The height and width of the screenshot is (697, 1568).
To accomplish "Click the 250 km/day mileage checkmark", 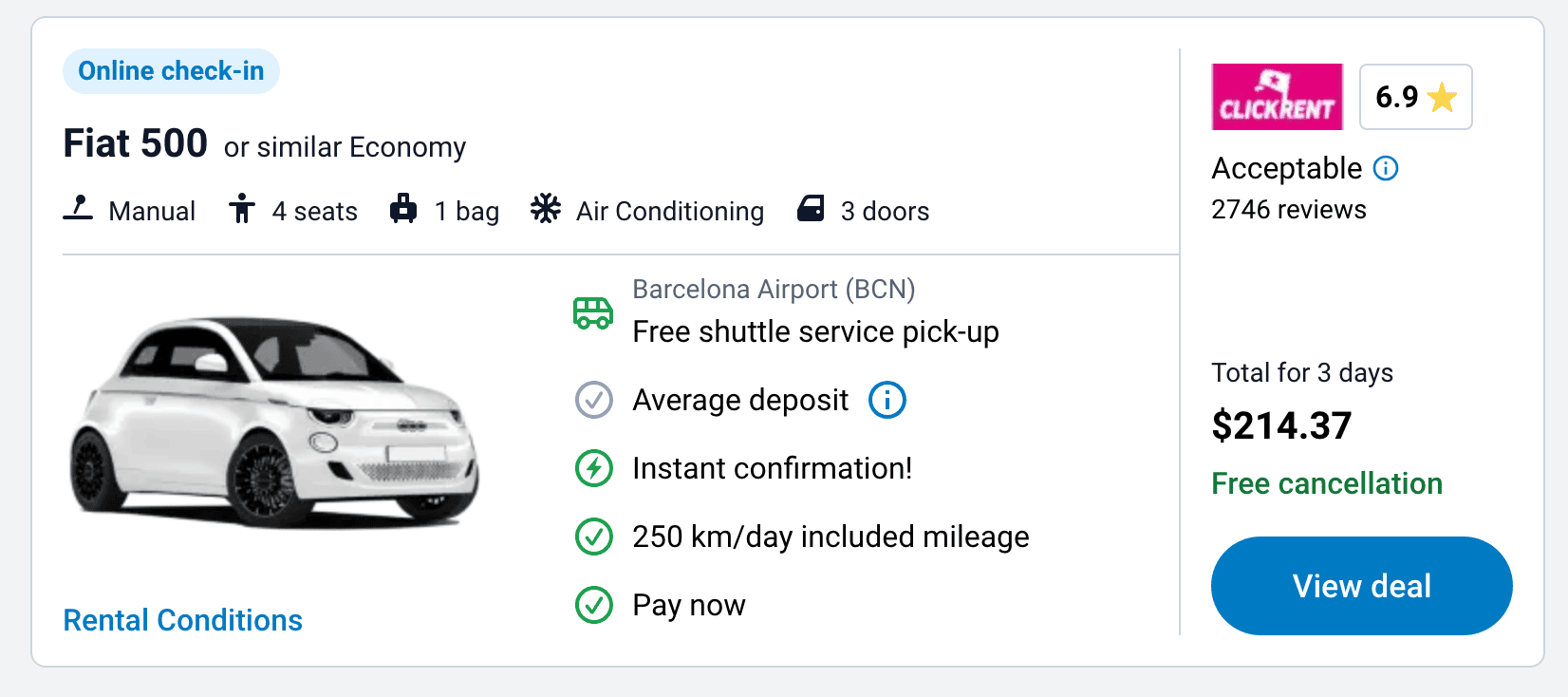I will tap(594, 537).
